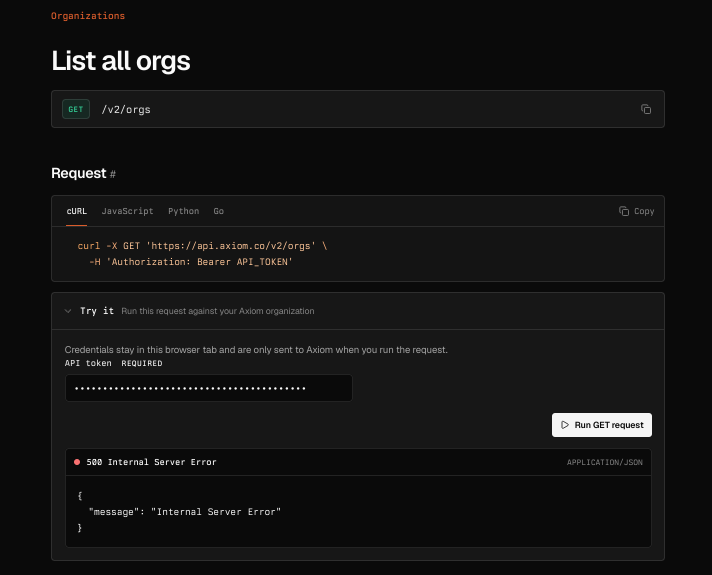Click the REQUIRED label beside API token
This screenshot has height=575, width=712.
142,363
